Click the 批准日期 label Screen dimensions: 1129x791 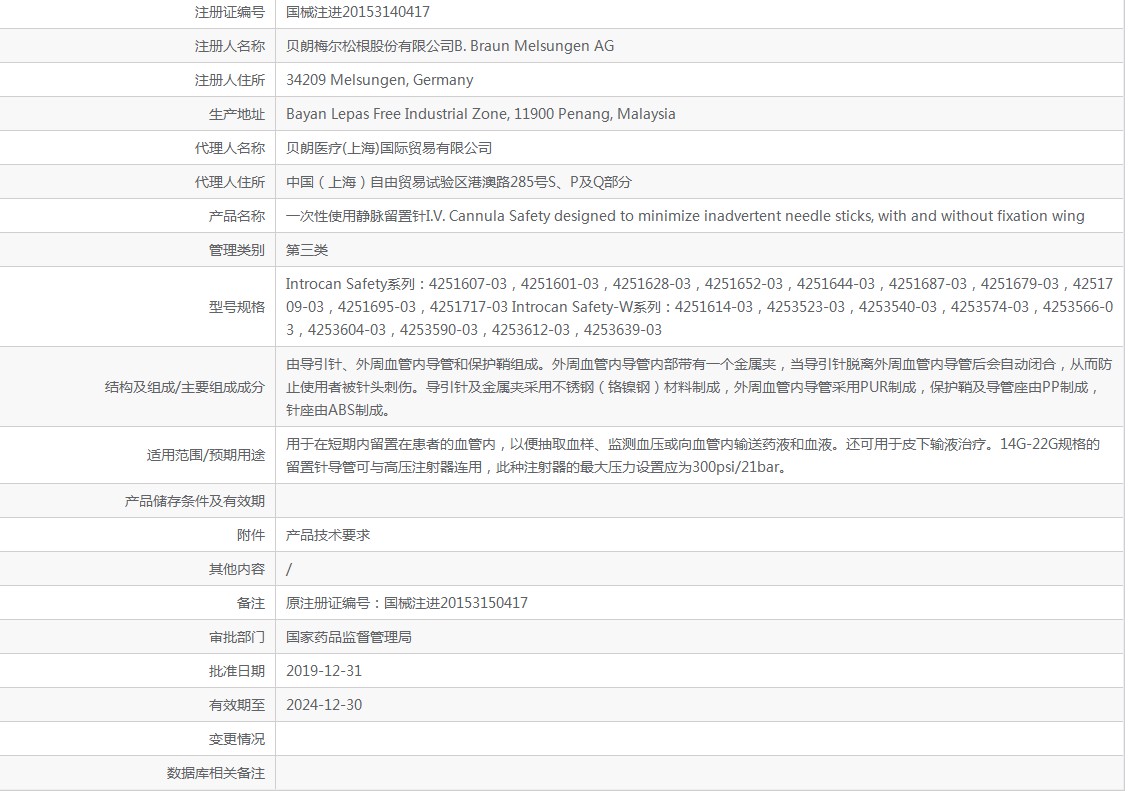(237, 671)
